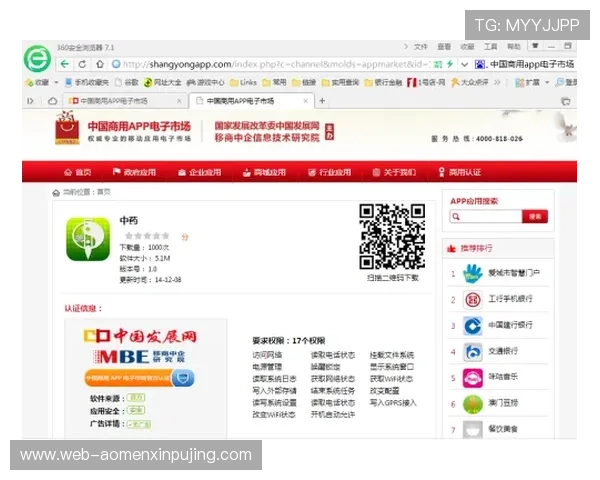600x480 pixels.
Task: Open the 收藏 browser menu
Action: (x=467, y=47)
